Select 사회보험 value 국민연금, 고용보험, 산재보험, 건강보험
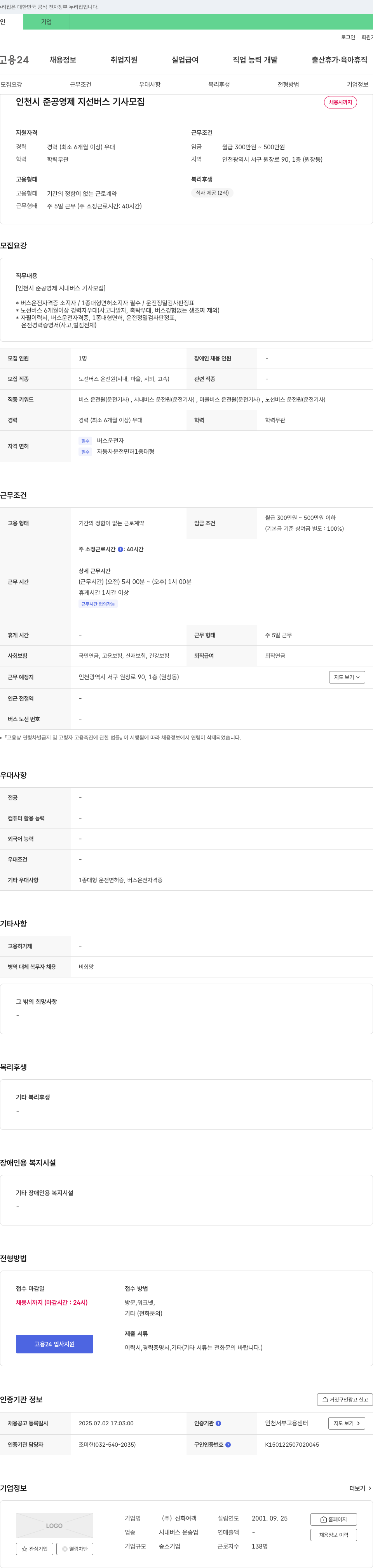Image resolution: width=373 pixels, height=1568 pixels. pos(124,656)
